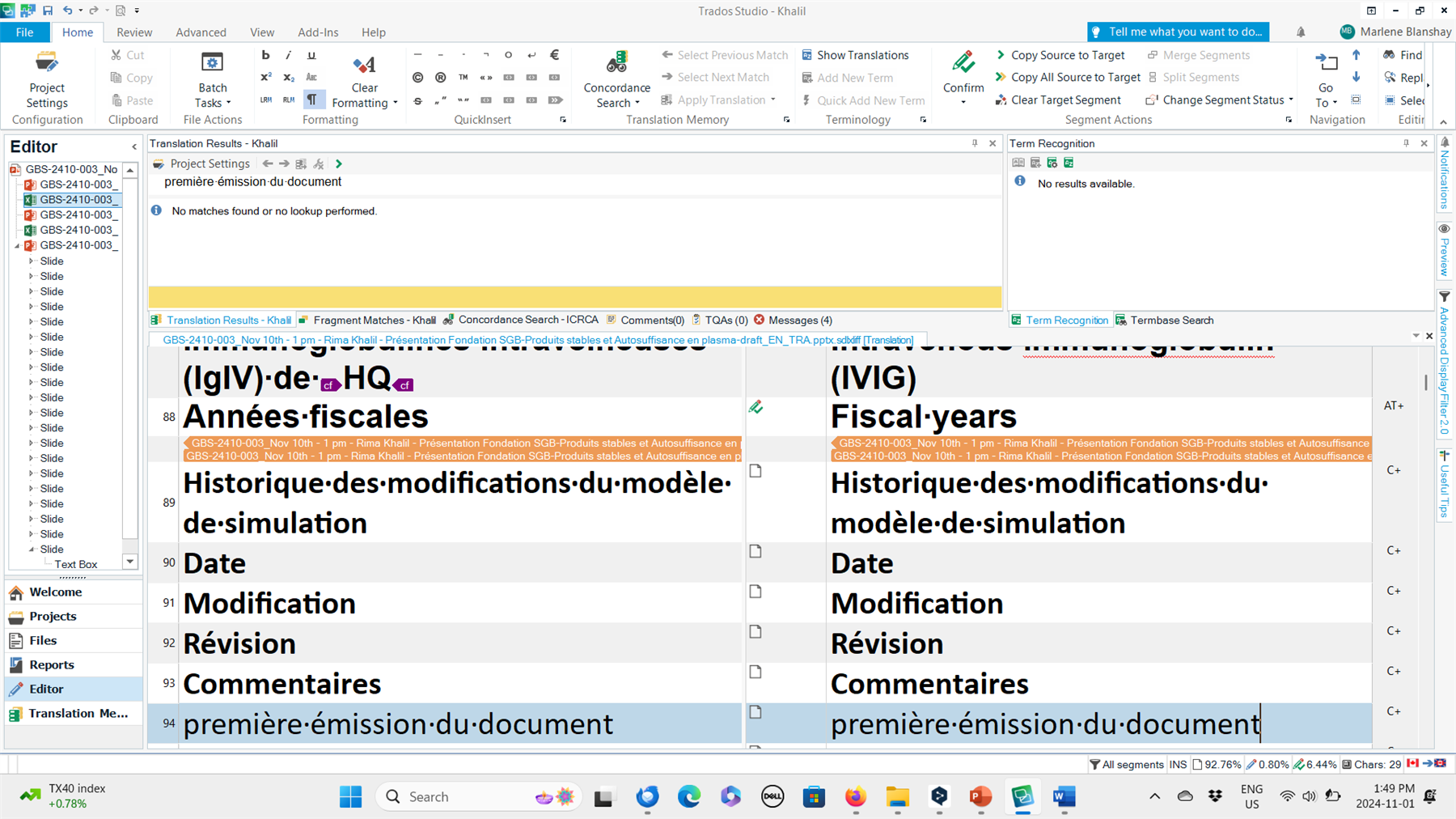The image size is (1456, 819).
Task: Open the File menu
Action: [24, 32]
